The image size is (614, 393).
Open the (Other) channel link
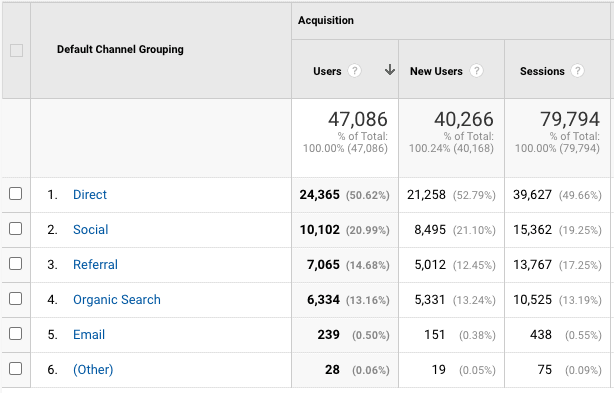[x=93, y=370]
